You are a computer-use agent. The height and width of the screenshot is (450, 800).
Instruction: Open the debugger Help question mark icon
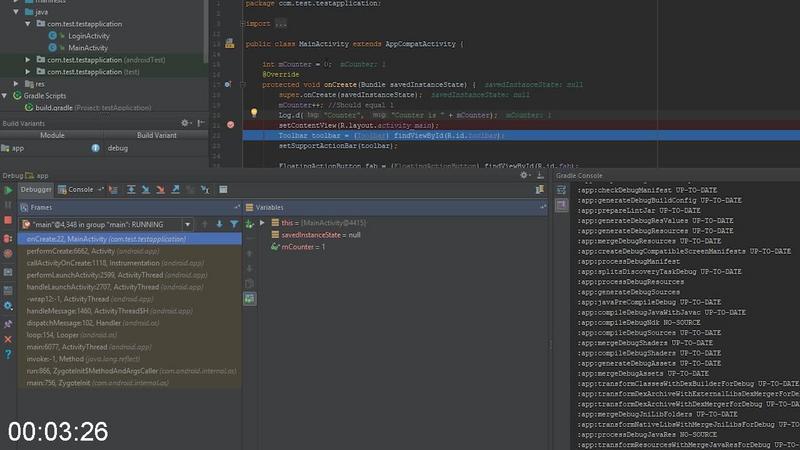pos(8,354)
